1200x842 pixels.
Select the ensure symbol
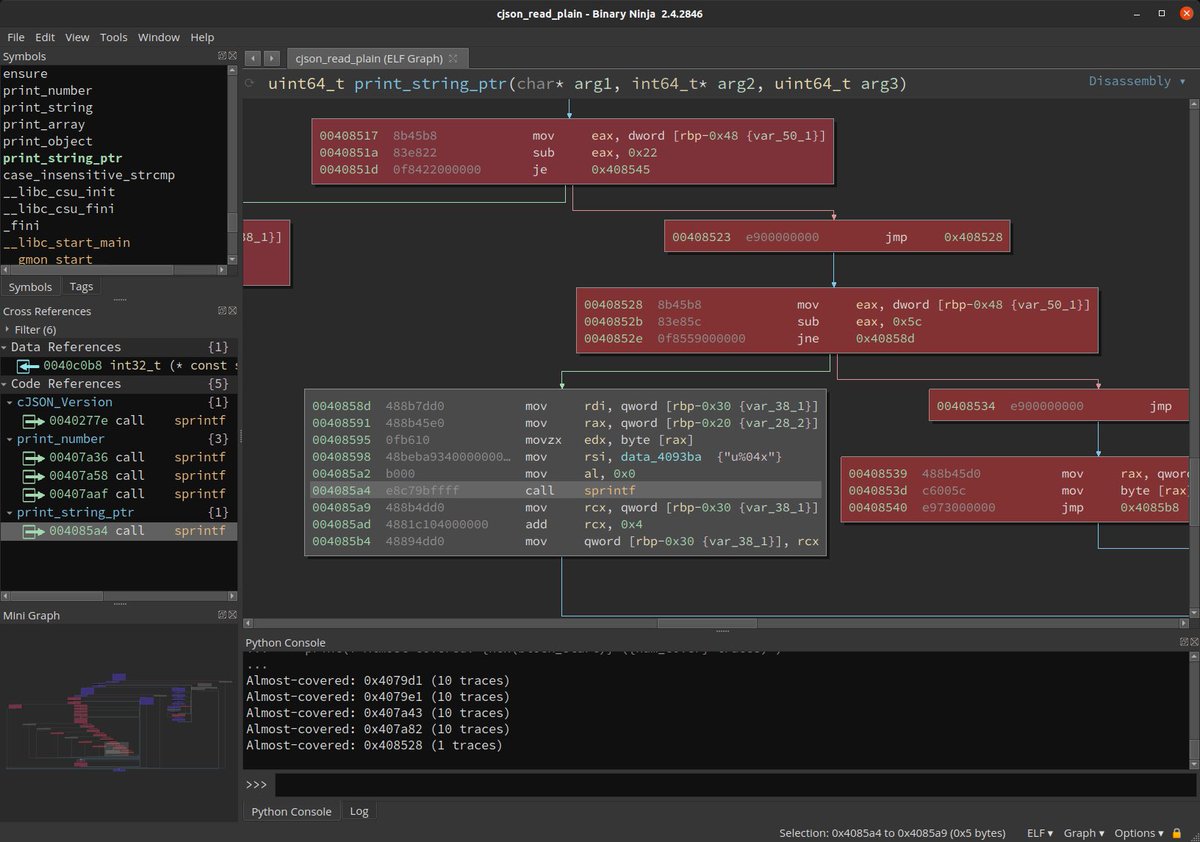[x=25, y=74]
